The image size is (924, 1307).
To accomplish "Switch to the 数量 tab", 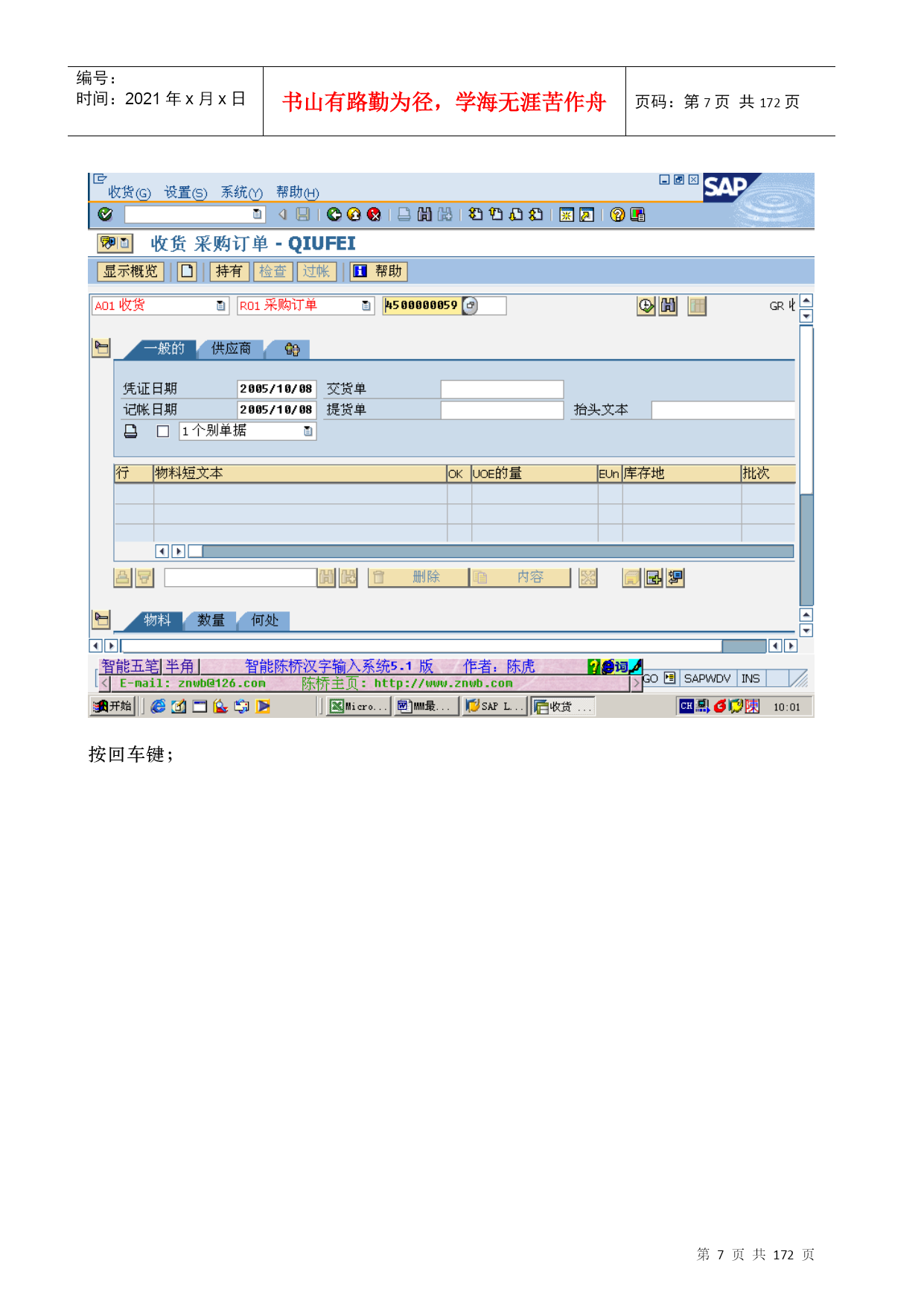I will point(211,620).
